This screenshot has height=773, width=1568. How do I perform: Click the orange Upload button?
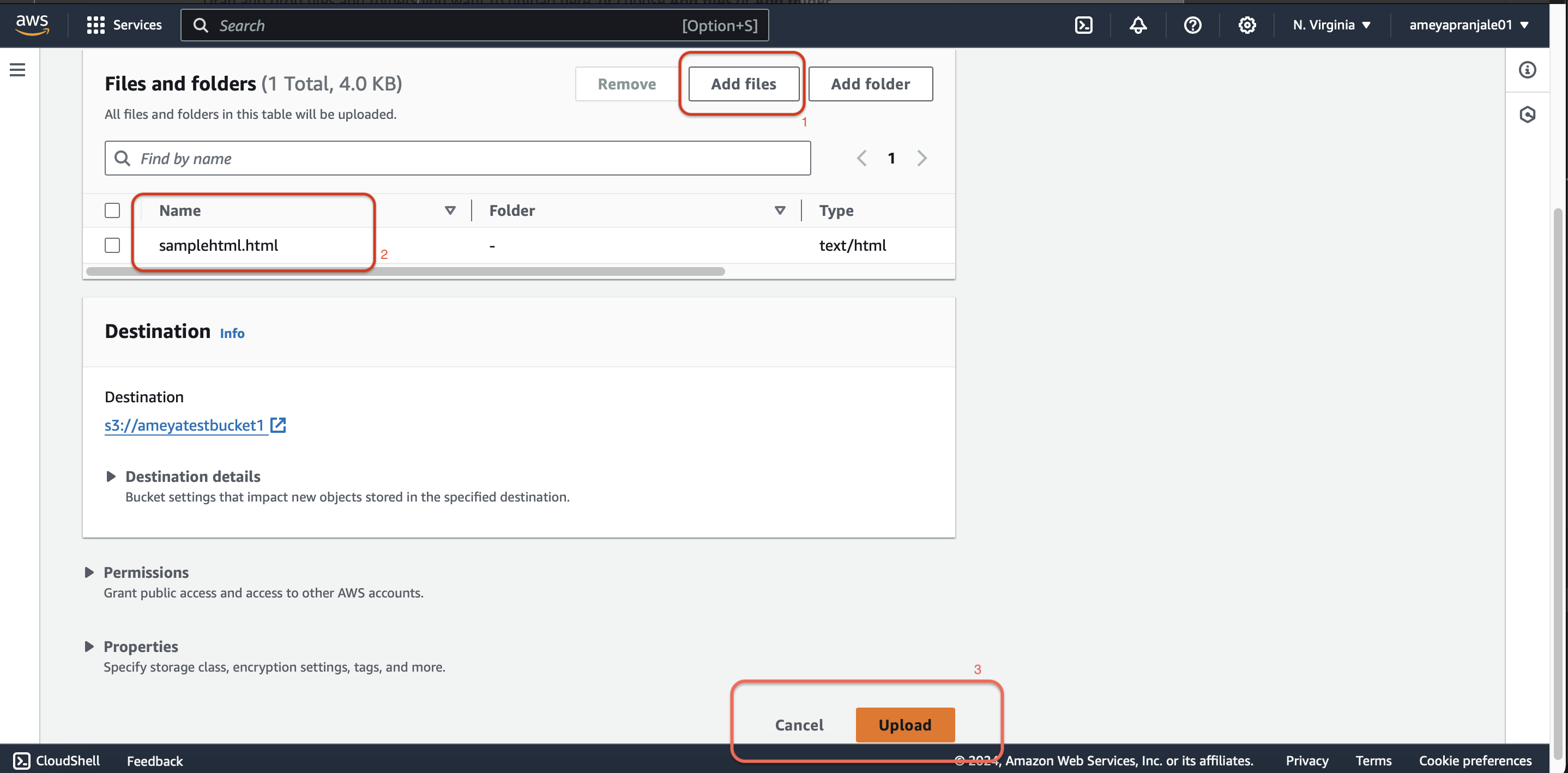(x=904, y=725)
